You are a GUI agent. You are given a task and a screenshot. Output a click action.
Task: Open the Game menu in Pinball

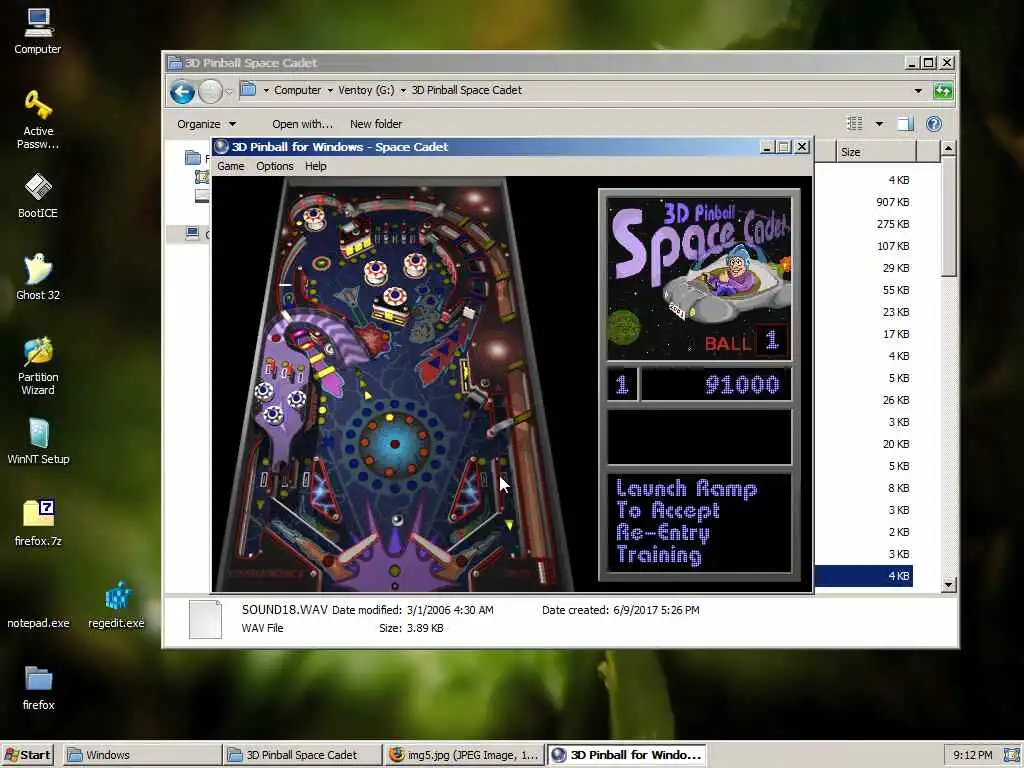pyautogui.click(x=231, y=166)
